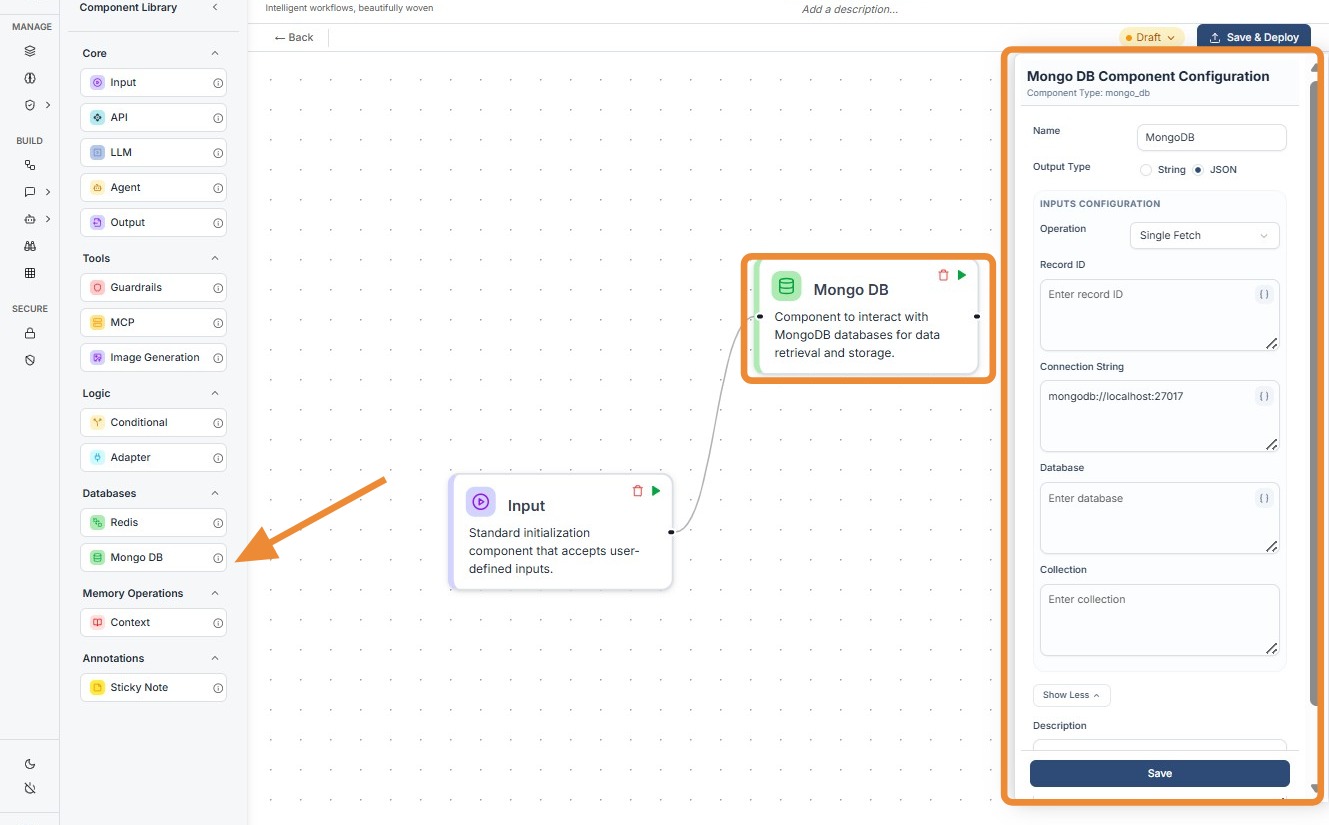
Task: Select the Input node title on the canvas
Action: tap(526, 506)
